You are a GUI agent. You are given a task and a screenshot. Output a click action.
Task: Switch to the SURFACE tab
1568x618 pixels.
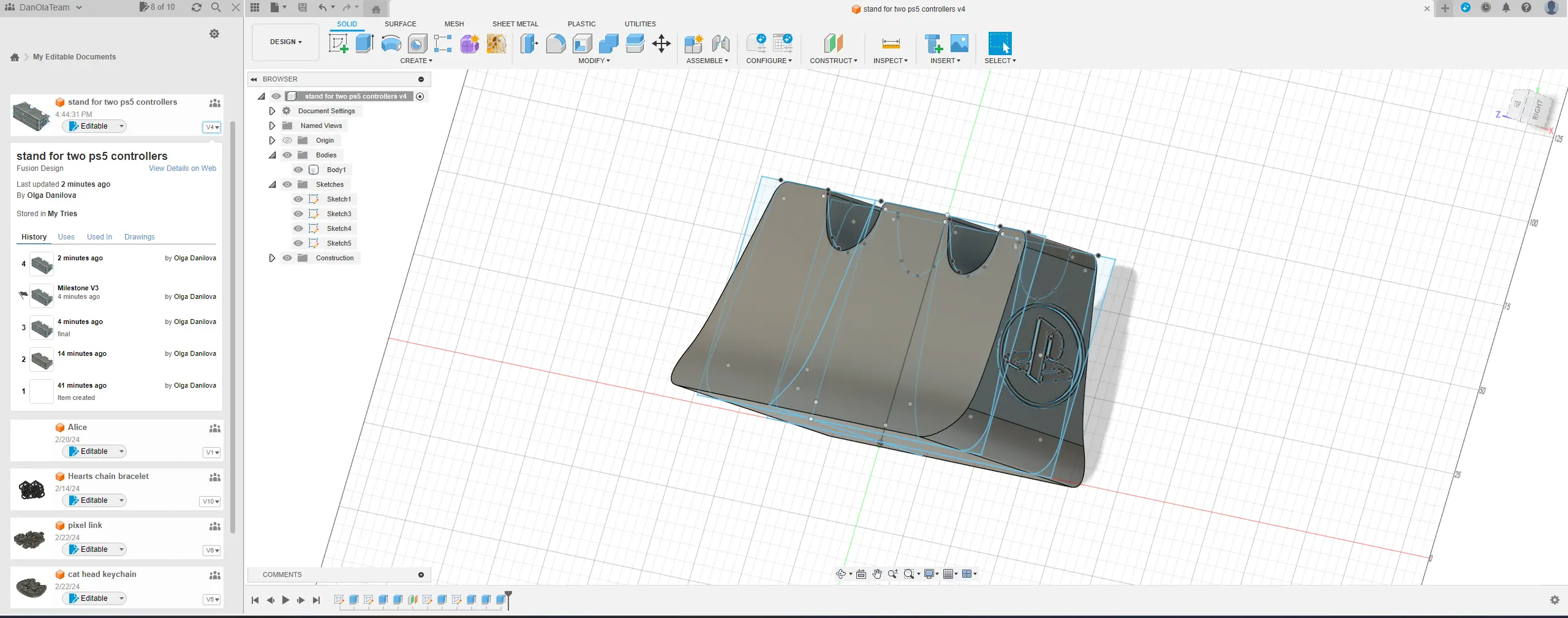click(401, 24)
